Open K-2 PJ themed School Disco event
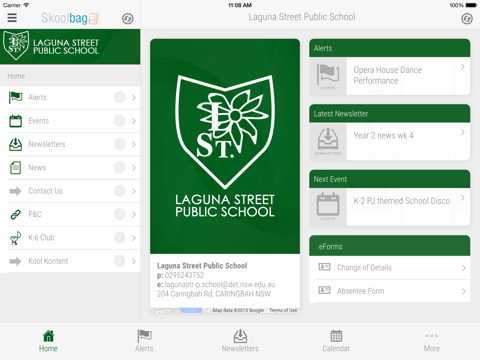 point(390,207)
